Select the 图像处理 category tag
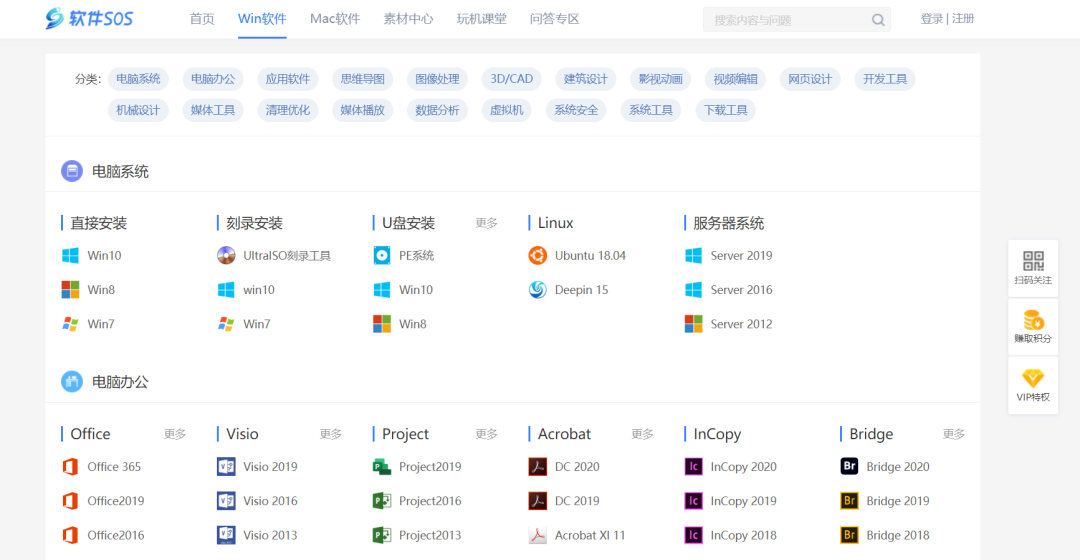 [437, 79]
